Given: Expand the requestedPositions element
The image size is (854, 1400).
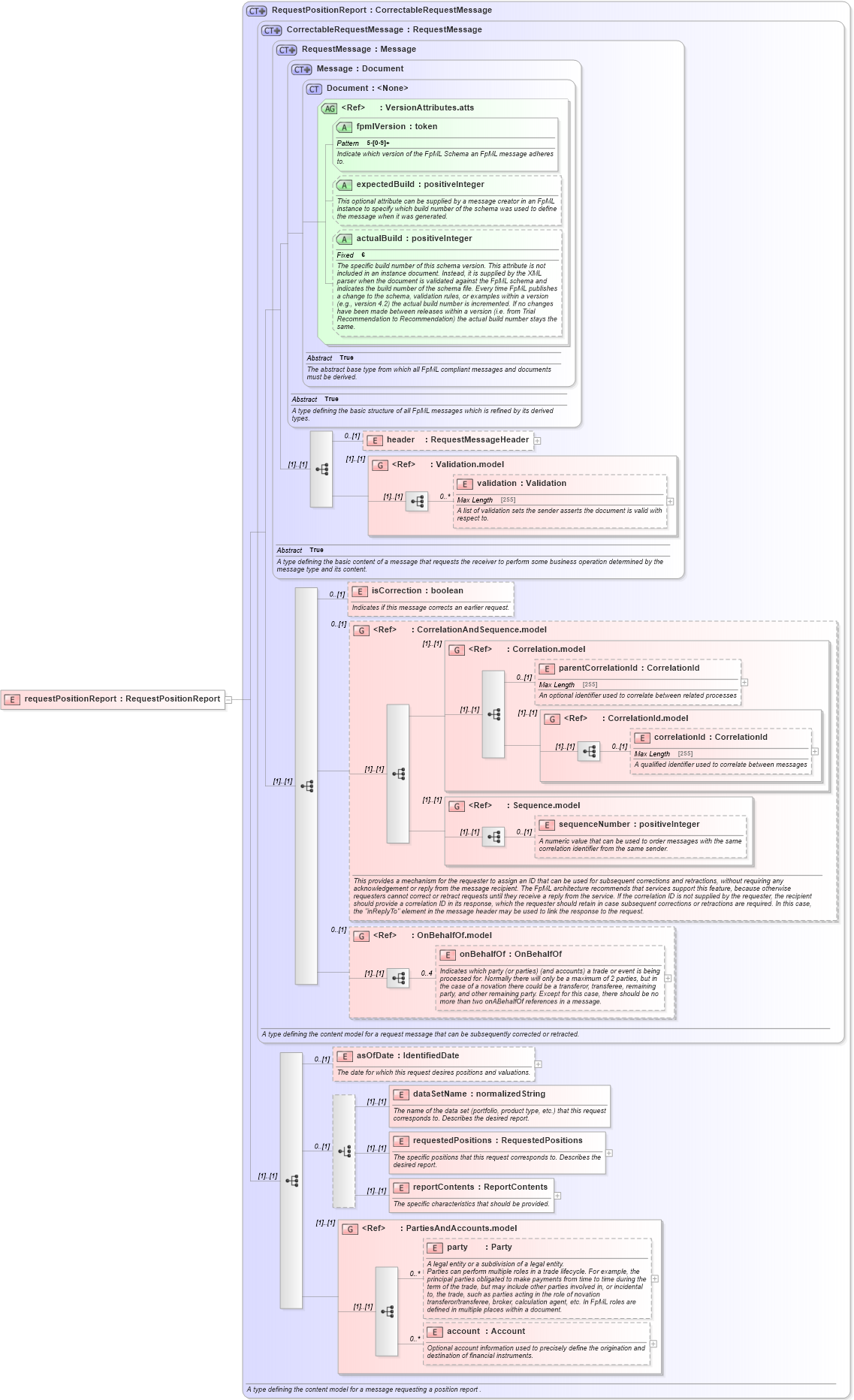Looking at the screenshot, I should pos(609,1153).
